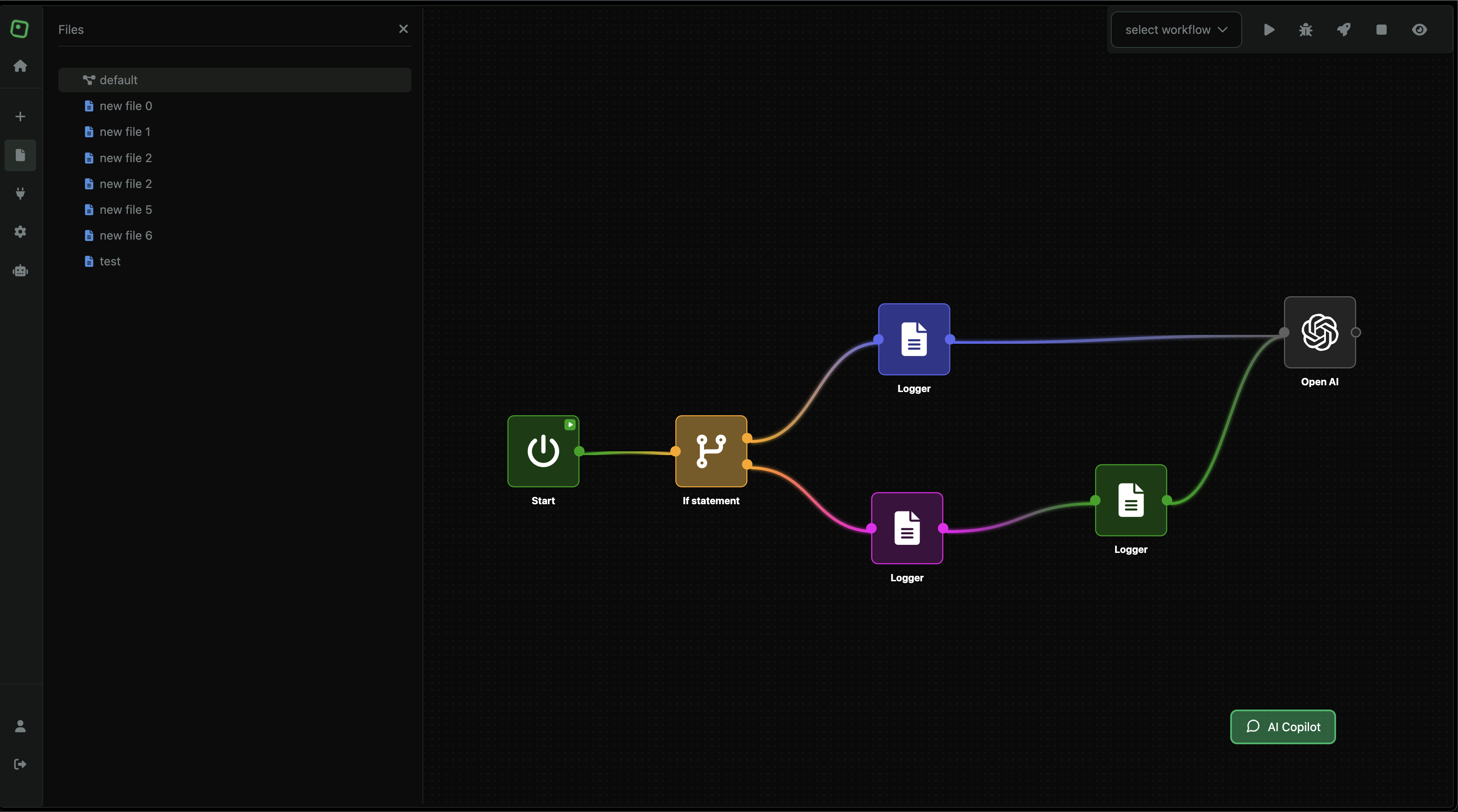This screenshot has width=1458, height=812.
Task: Open new file 6
Action: [235, 235]
